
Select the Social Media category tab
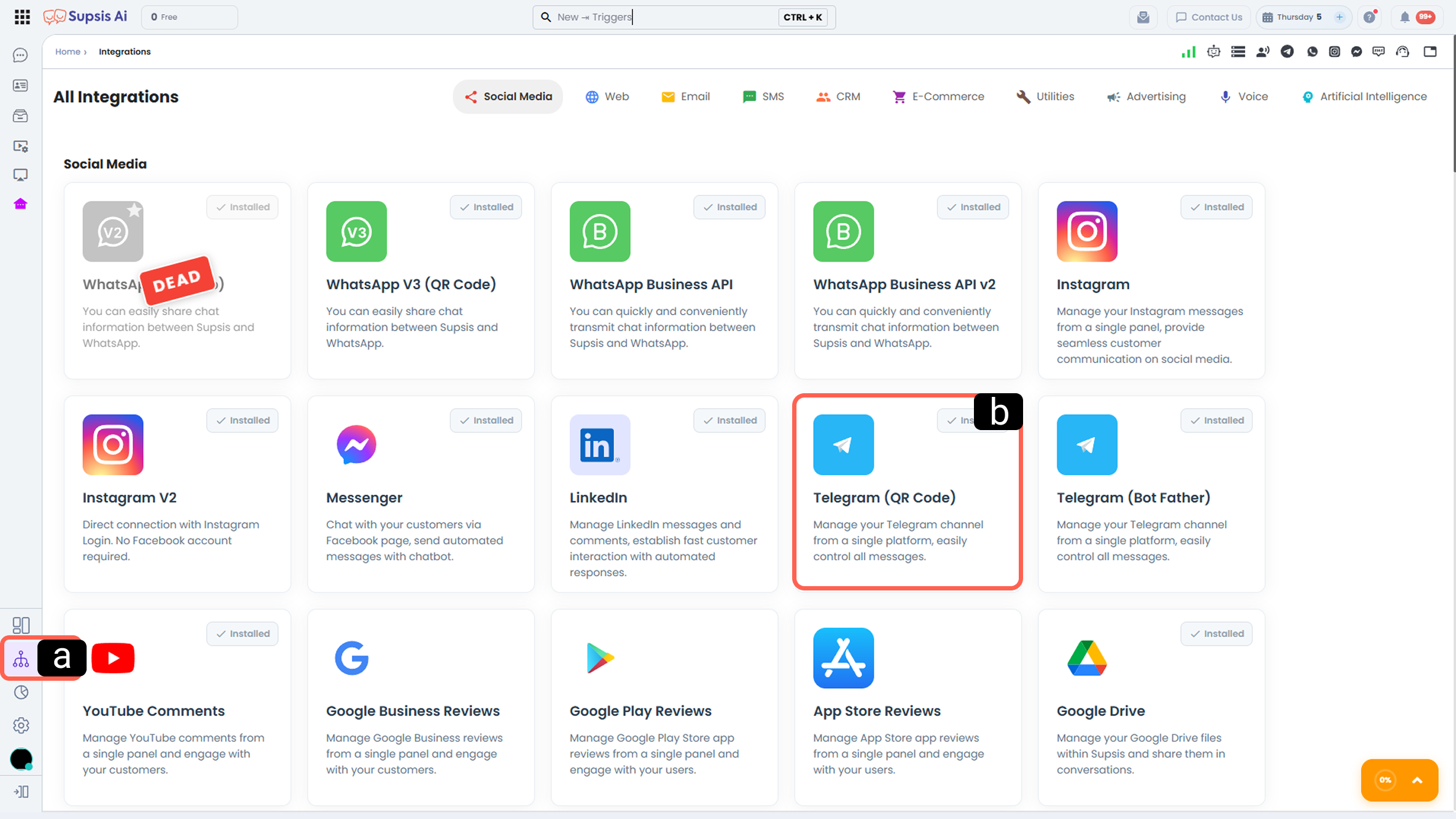[x=508, y=96]
